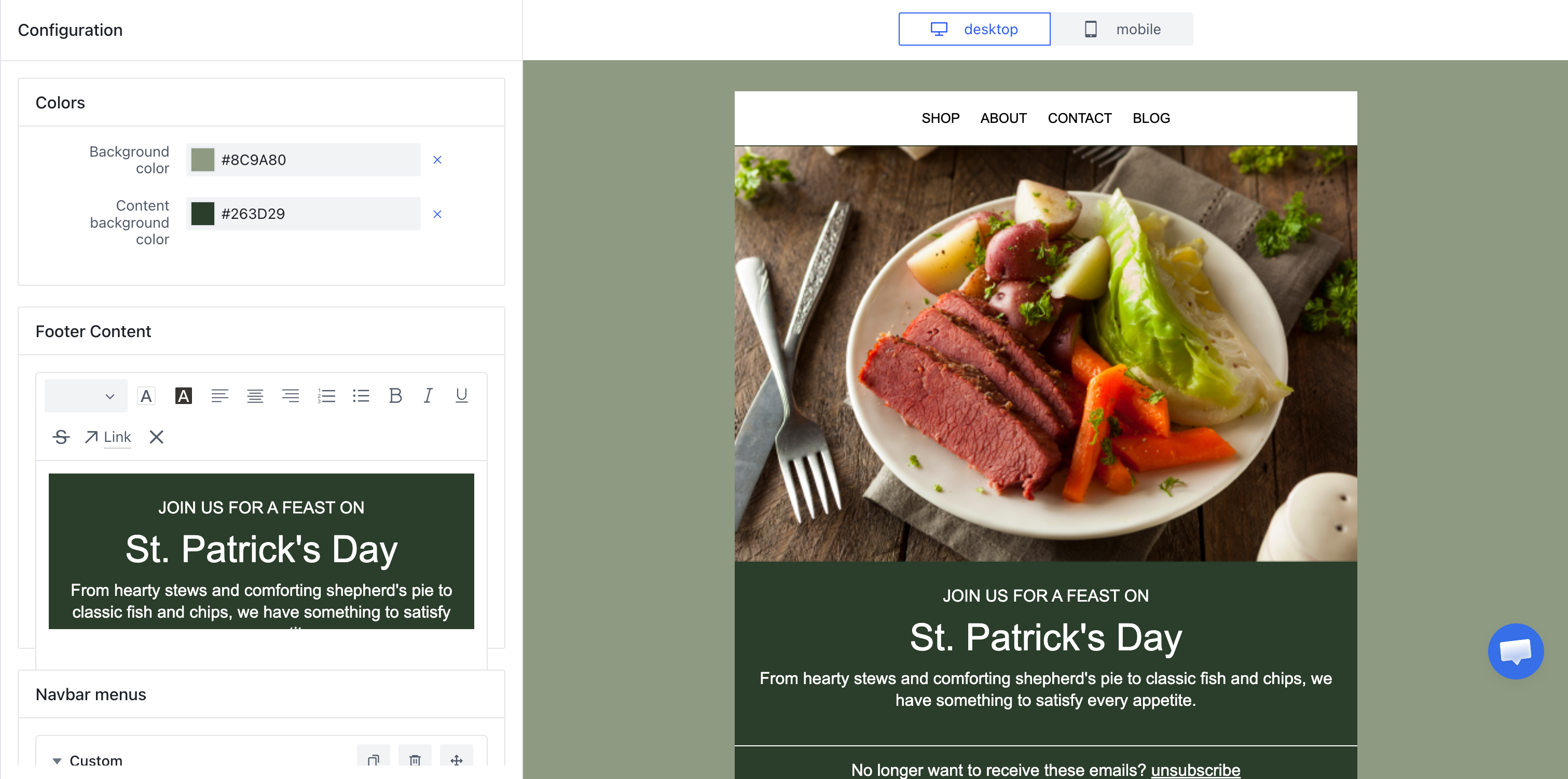
Task: Toggle underline formatting
Action: point(461,396)
